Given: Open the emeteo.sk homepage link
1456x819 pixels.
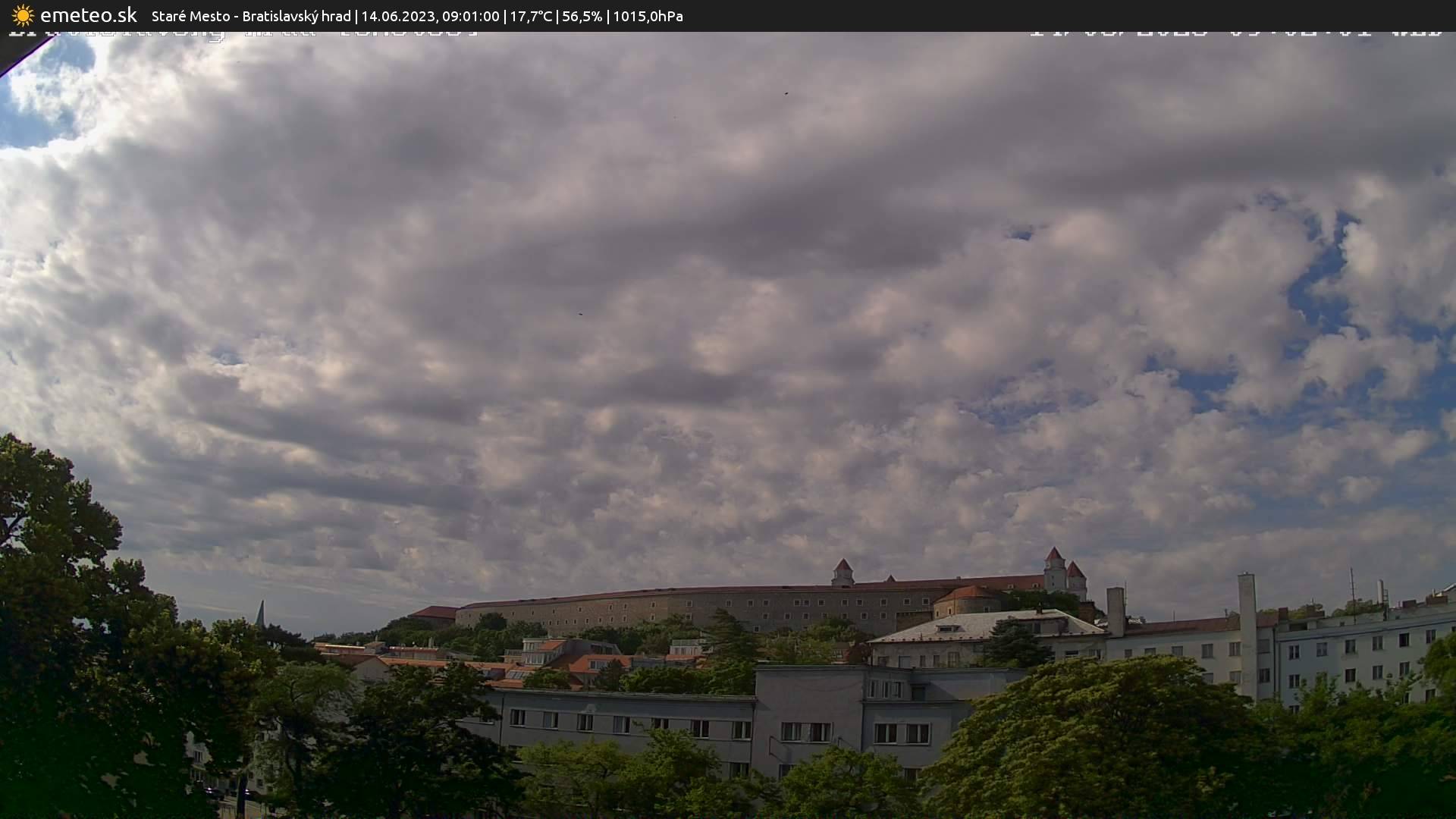Looking at the screenshot, I should click(89, 15).
